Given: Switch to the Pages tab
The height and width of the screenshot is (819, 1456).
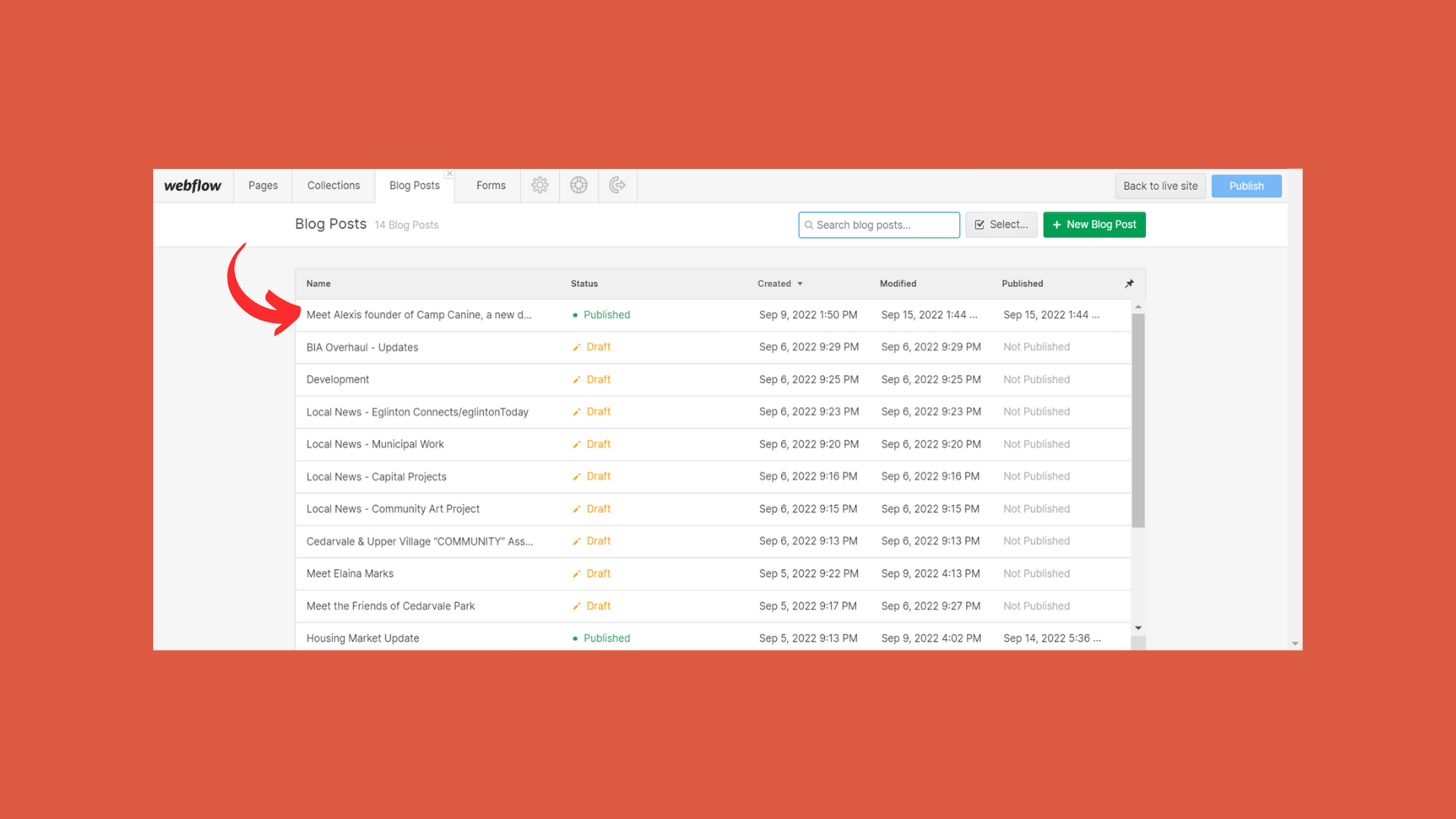Looking at the screenshot, I should click(x=262, y=186).
